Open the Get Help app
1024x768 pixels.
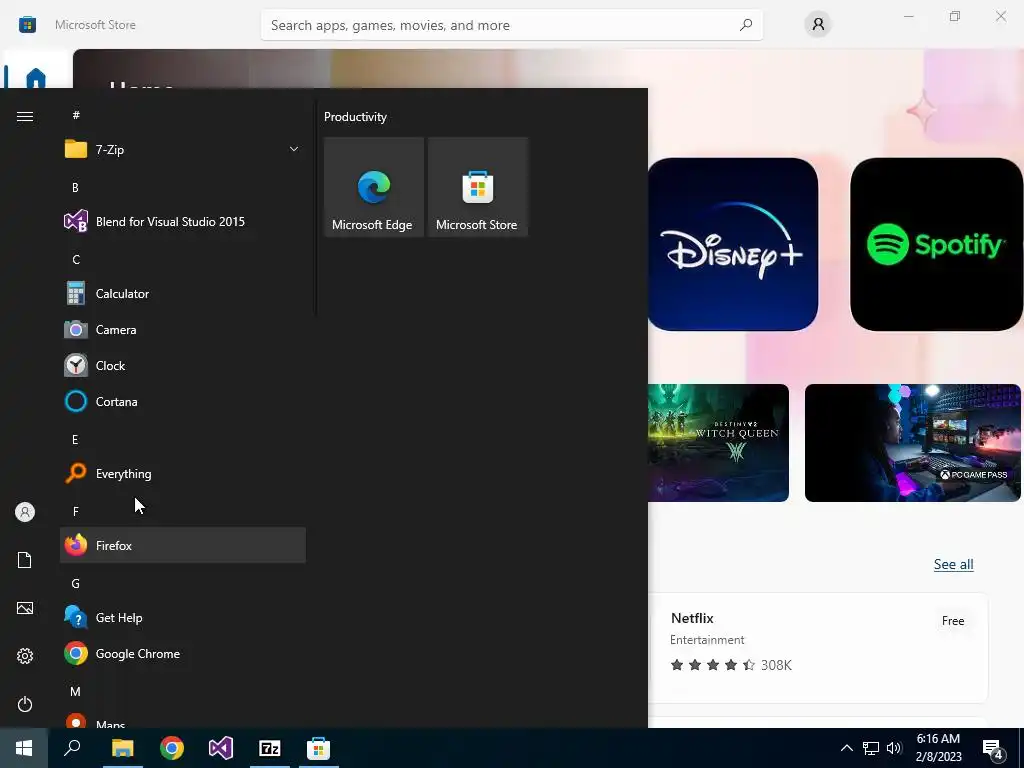[x=183, y=618]
